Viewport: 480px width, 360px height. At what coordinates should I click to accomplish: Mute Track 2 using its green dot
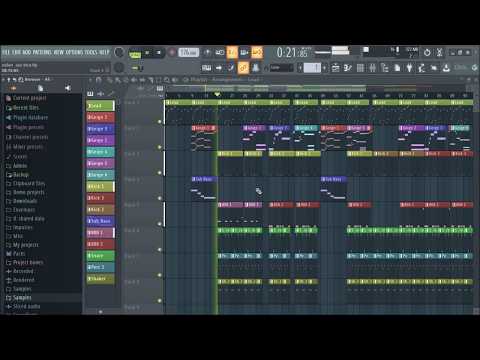coord(160,147)
